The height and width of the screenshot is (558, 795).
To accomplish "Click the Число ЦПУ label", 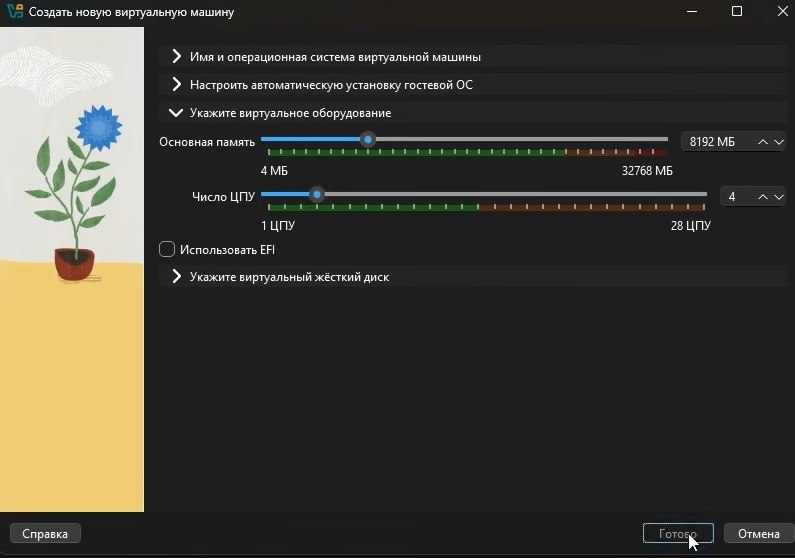I will [x=223, y=197].
